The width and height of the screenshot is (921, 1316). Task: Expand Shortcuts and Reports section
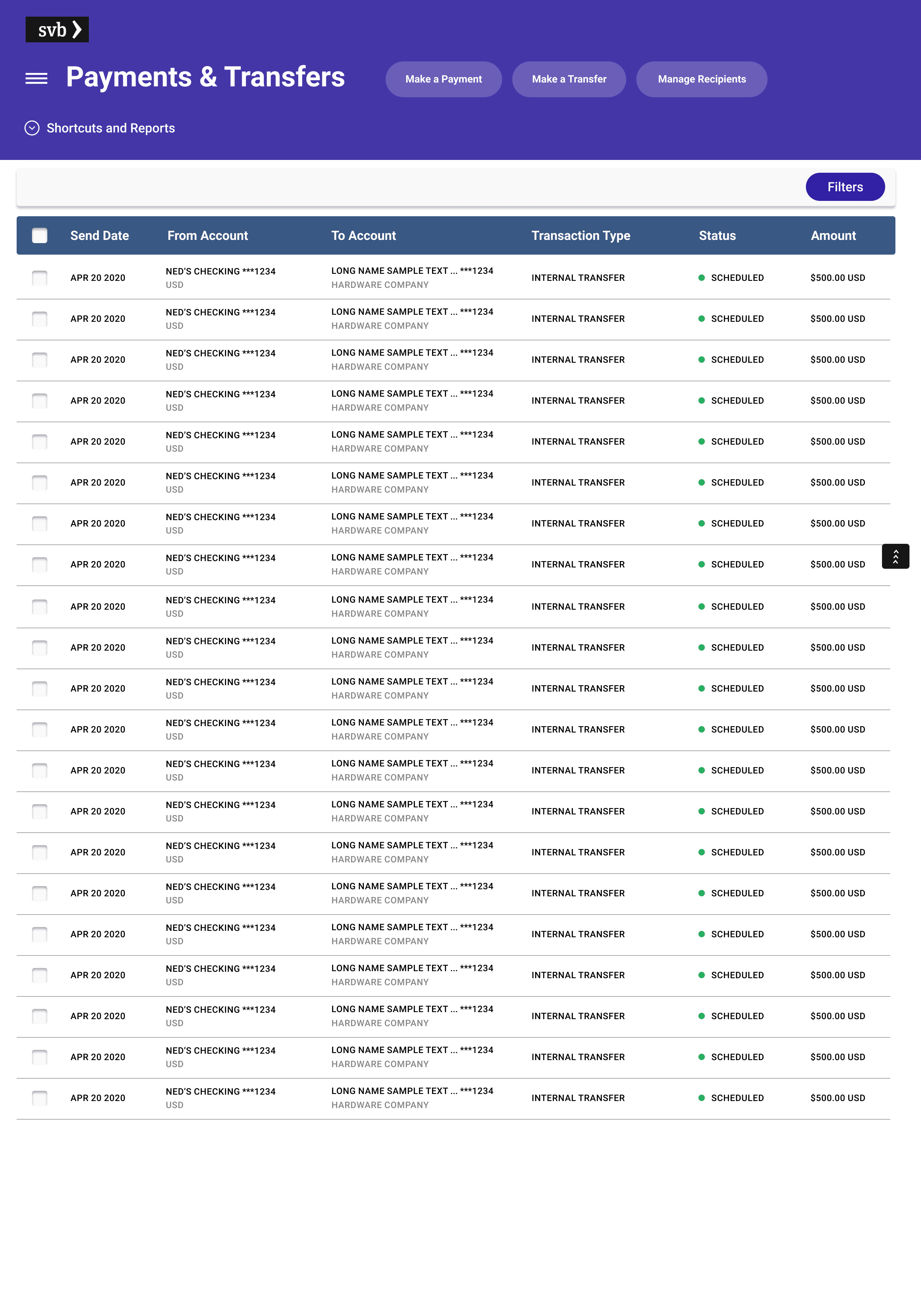click(x=111, y=128)
